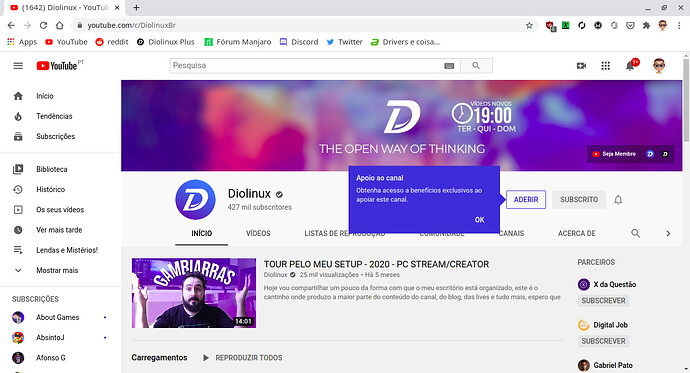Subscribe to Digital Job channel
The image size is (690, 373).
603,341
